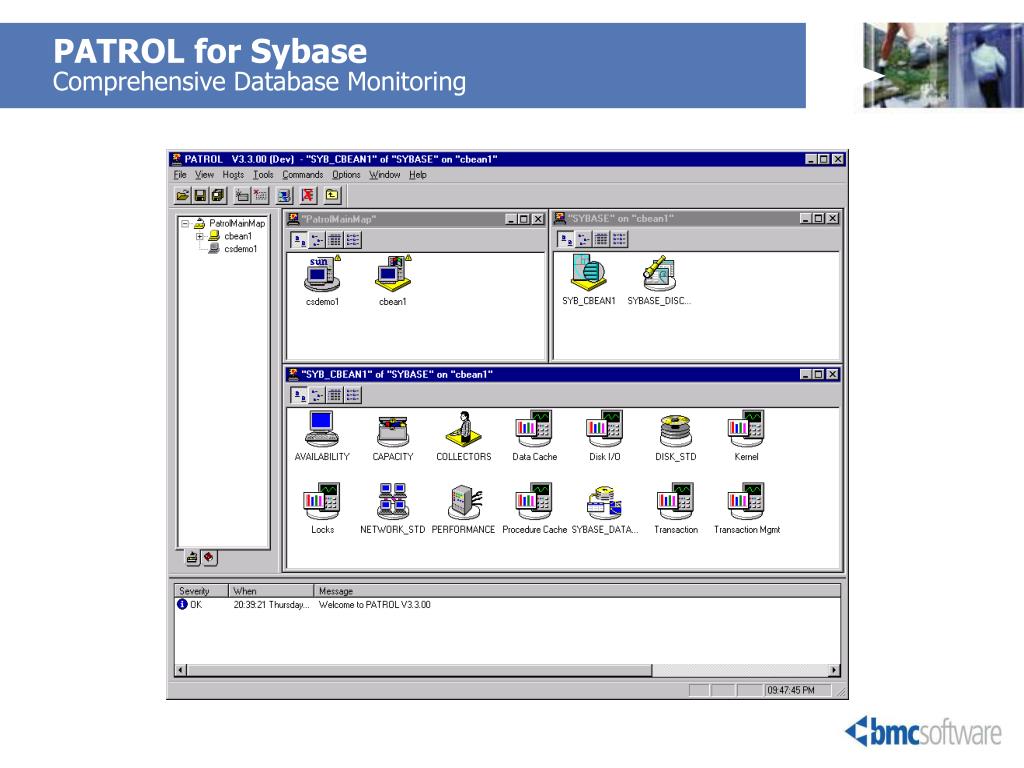Switch PatrolMainMap window to grid list view

click(334, 240)
